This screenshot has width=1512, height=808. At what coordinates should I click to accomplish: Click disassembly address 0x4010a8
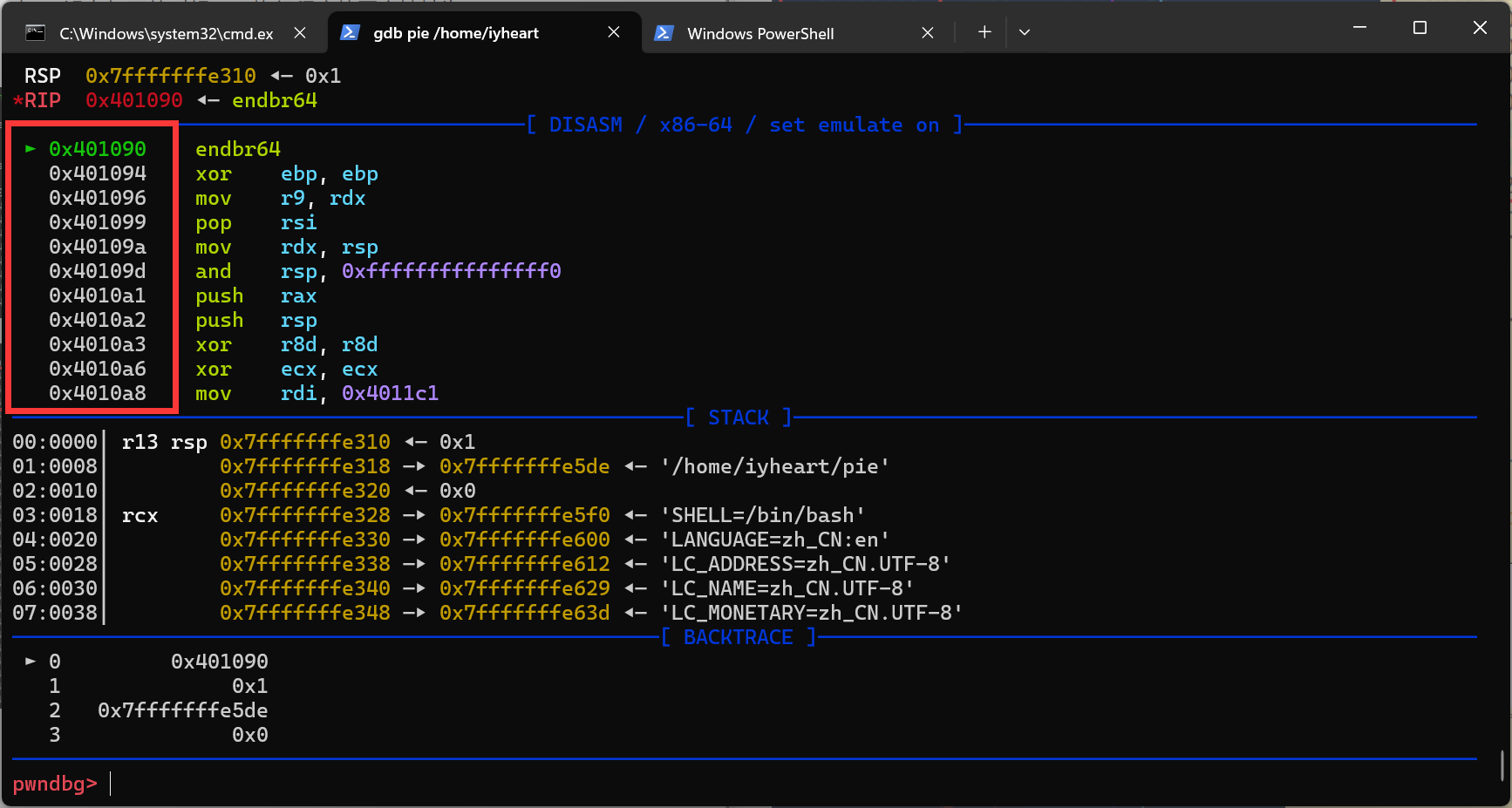(98, 393)
